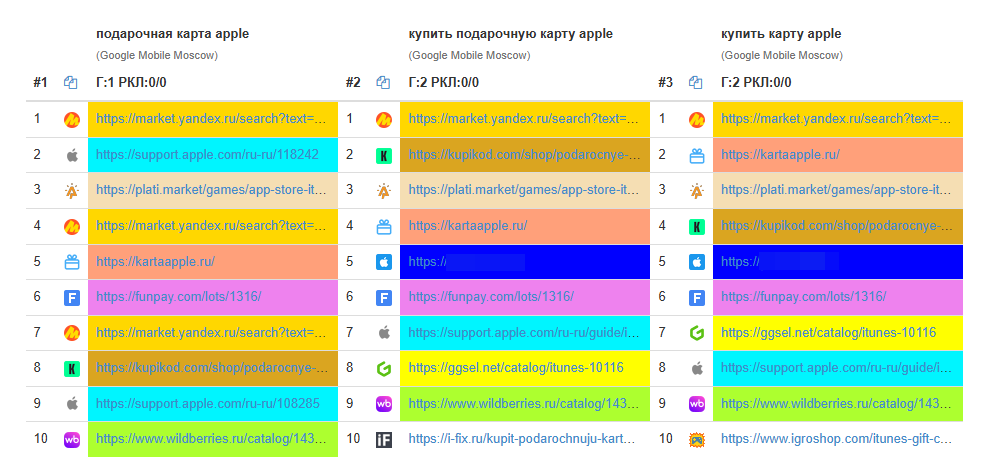Screen dimensions: 1004x471
Task: Click igroshop favicon in column #3 row 10
Action: tap(697, 440)
